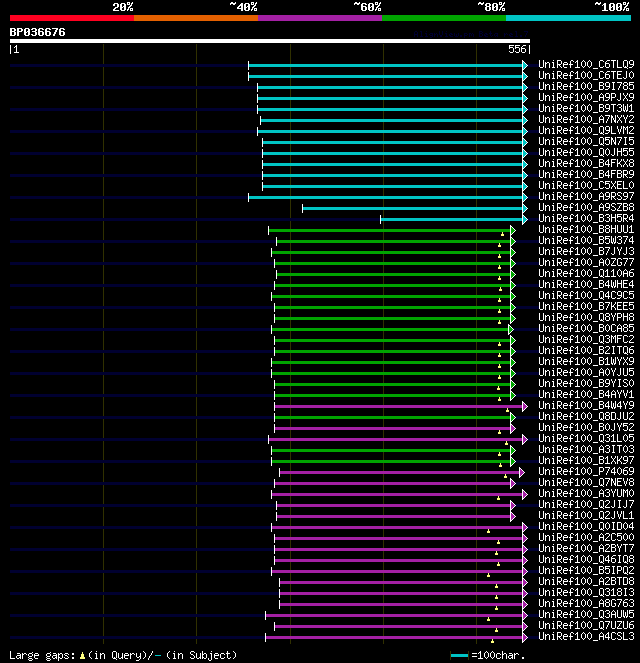
Task: Click the yellow gap marker on UniRef100_Q0ID04 row
Action: (x=488, y=531)
